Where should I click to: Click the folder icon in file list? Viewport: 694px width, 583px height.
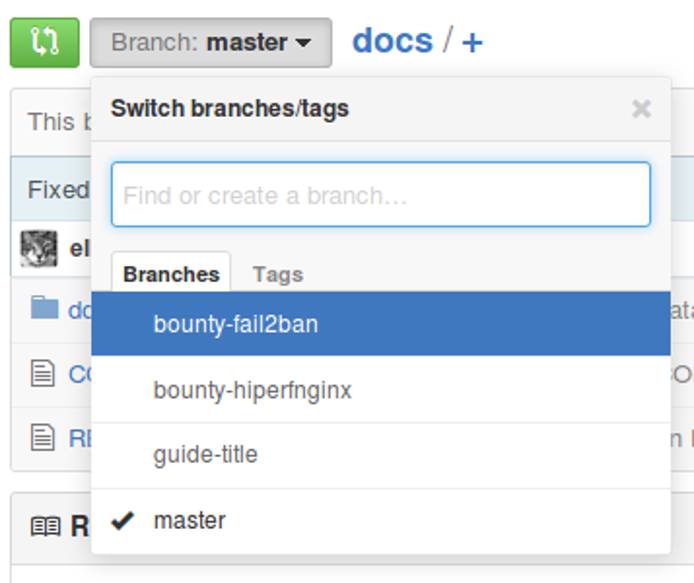pos(44,308)
